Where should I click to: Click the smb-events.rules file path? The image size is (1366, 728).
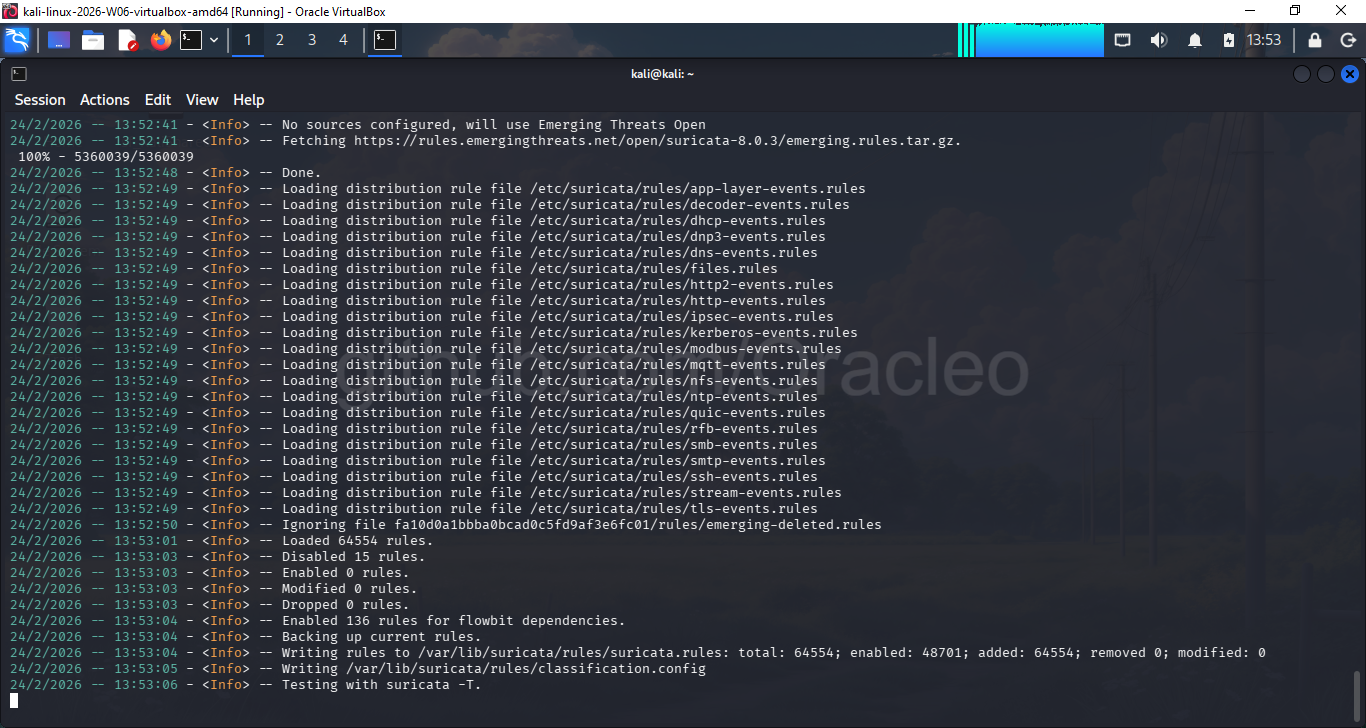(x=674, y=445)
